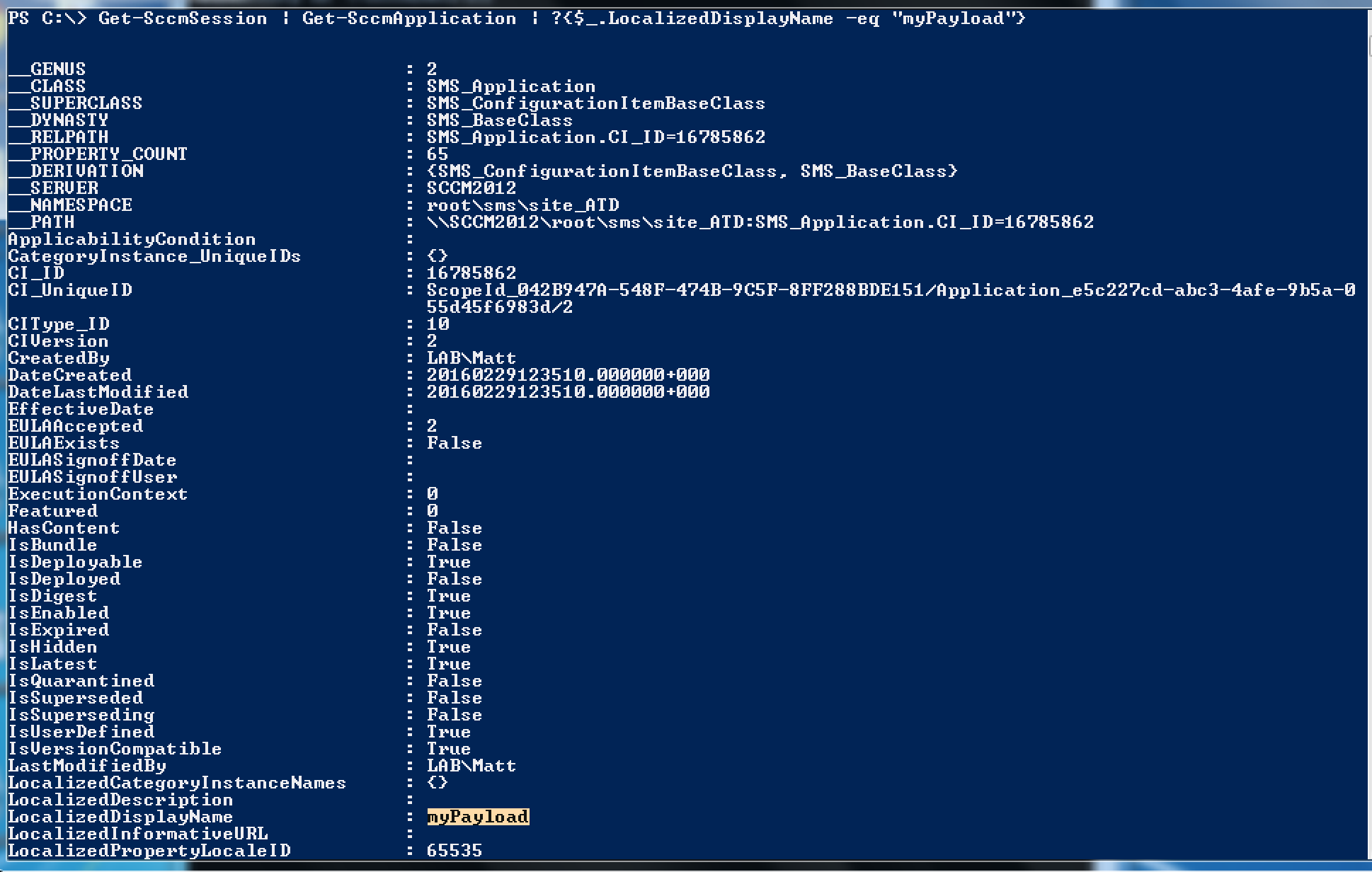Screen dimensions: 1372x872
Task: Click the IsHidden property label
Action: pyautogui.click(x=52, y=647)
